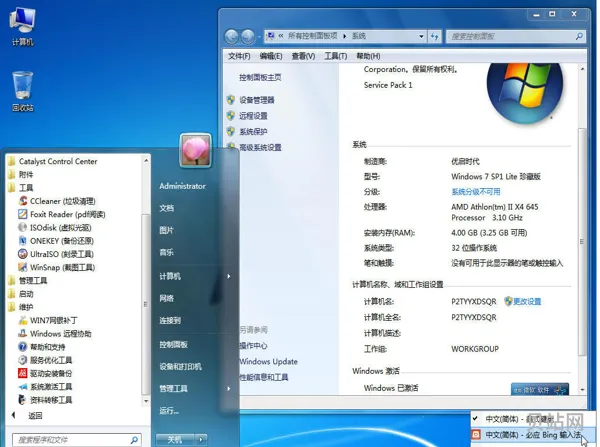The height and width of the screenshot is (447, 600).
Task: Open the 工具(T) menu
Action: coord(336,56)
